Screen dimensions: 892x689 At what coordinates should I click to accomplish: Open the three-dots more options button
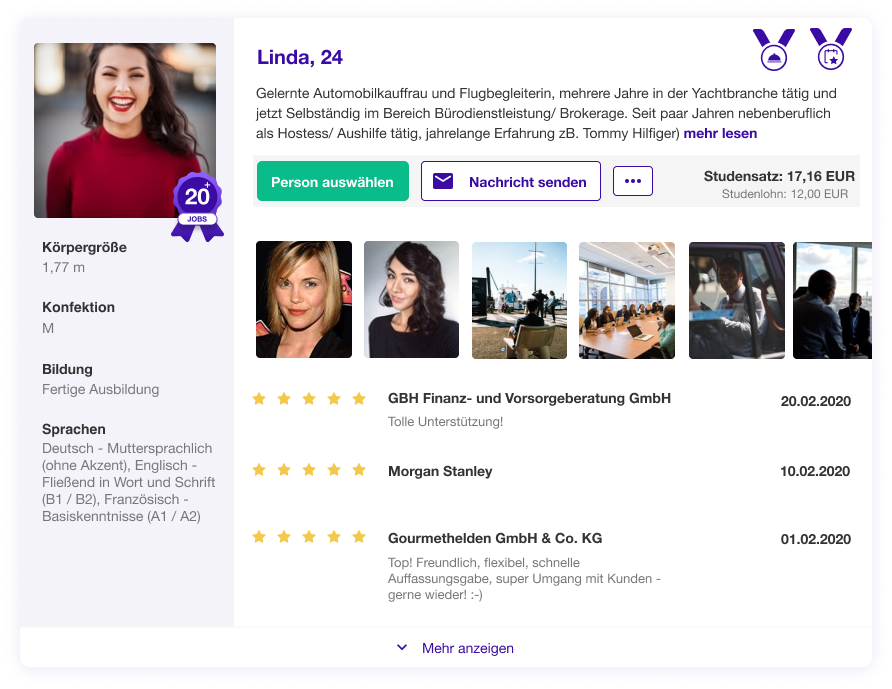tap(633, 181)
